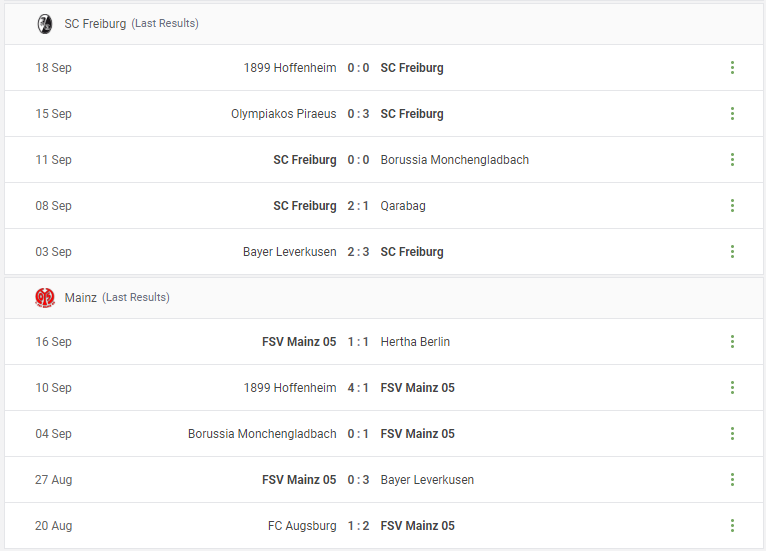Select SC Freiburg in Olympiakos row
This screenshot has width=766, height=551.
point(412,114)
